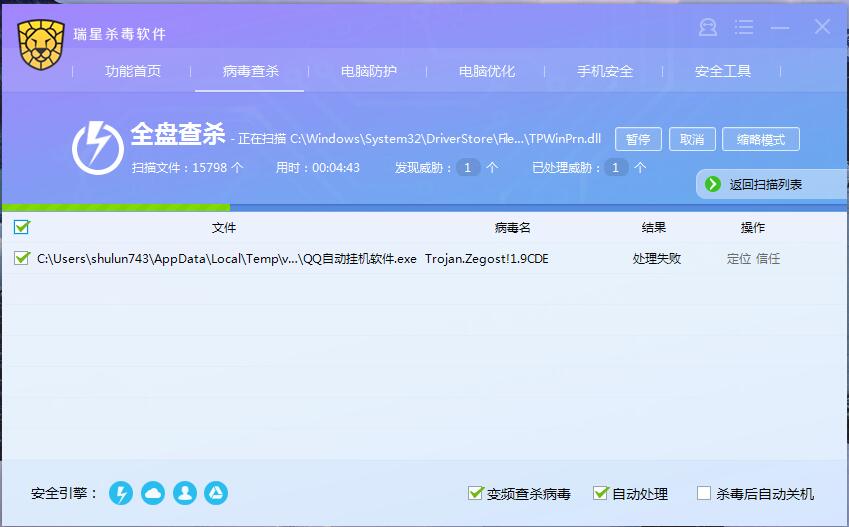Open the user account icon
Screen dimensions: 849x527
tap(708, 27)
